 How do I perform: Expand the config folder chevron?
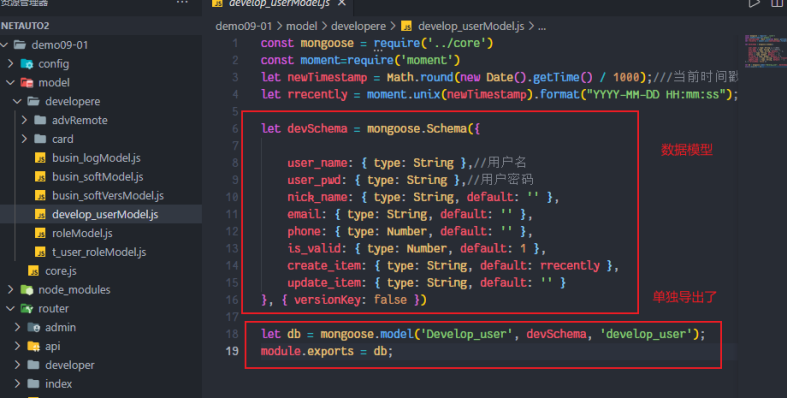click(11, 64)
